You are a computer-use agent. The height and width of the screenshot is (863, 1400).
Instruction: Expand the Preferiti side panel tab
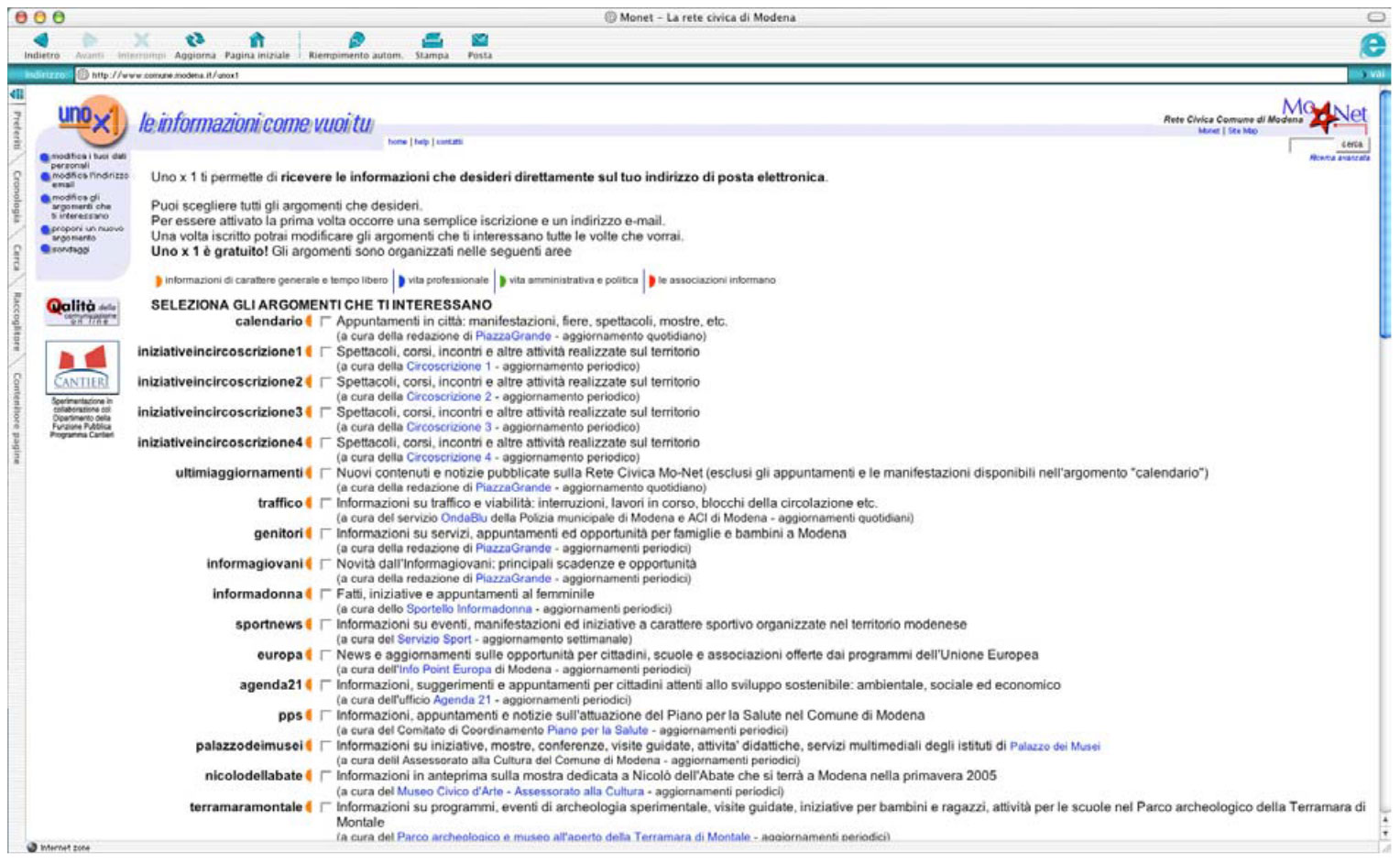[16, 131]
